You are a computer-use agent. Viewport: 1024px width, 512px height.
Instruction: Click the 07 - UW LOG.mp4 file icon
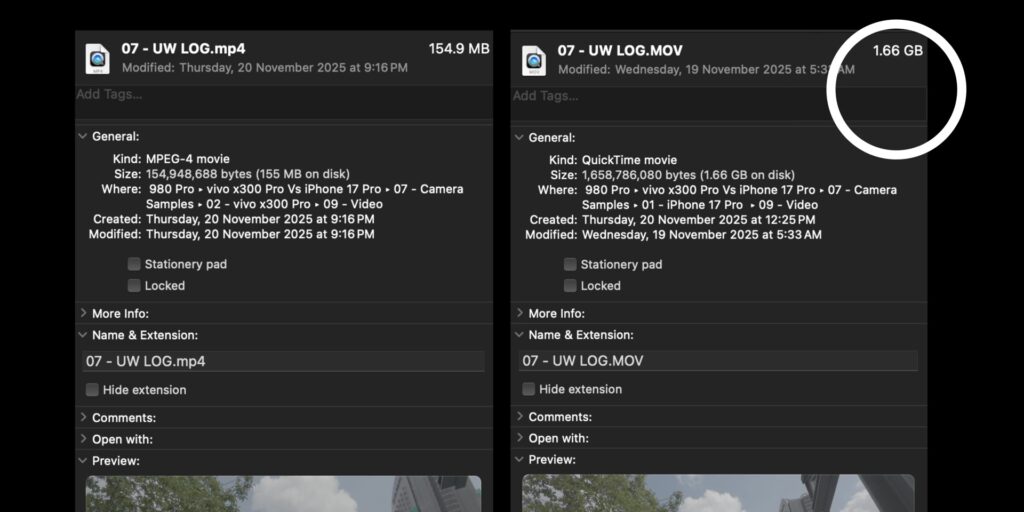point(97,59)
